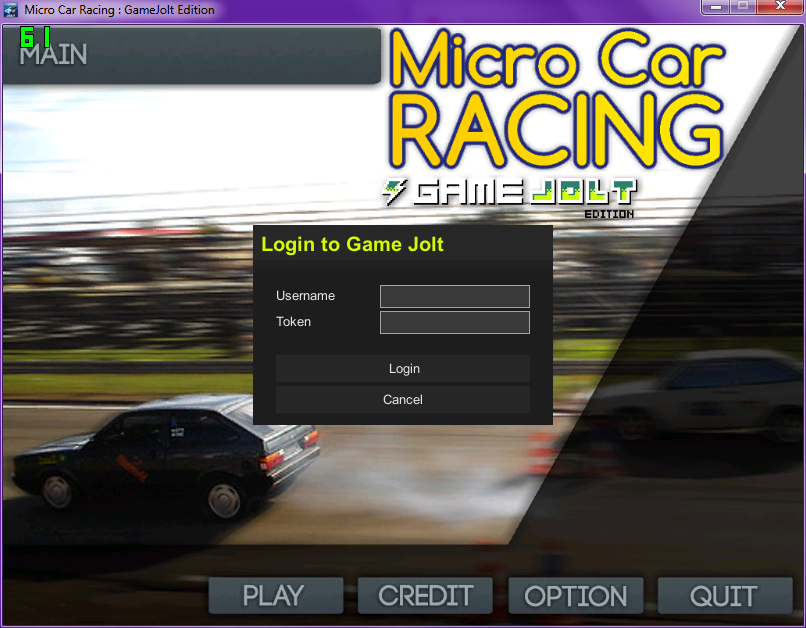This screenshot has height=628, width=806.
Task: Click the 'Username' label
Action: 305,295
